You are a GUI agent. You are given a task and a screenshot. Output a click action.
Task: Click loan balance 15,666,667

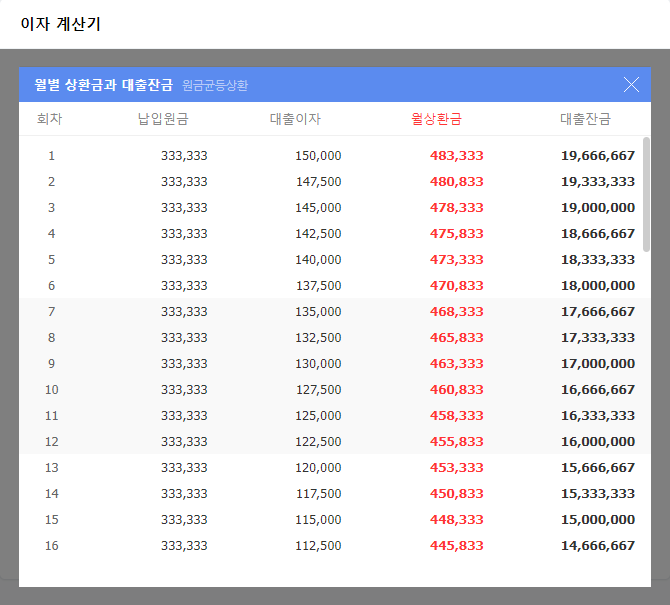click(x=598, y=468)
